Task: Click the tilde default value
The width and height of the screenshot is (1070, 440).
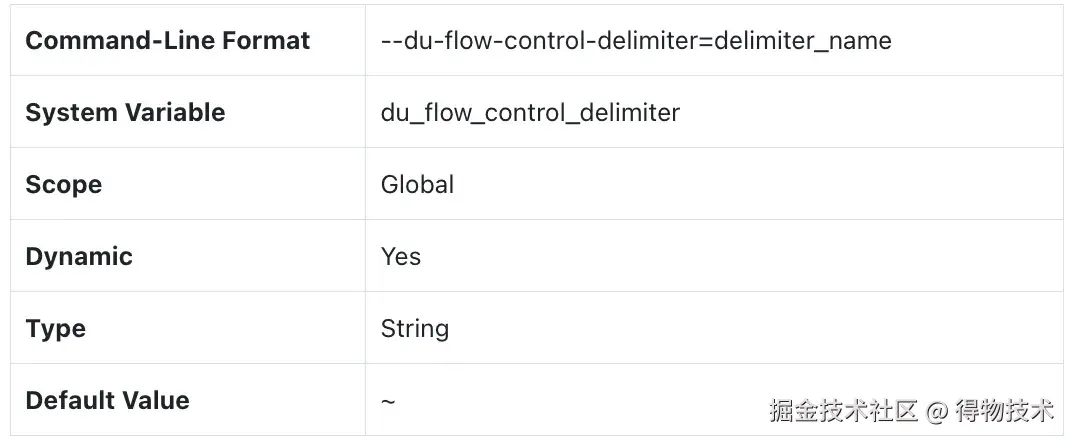Action: [388, 401]
